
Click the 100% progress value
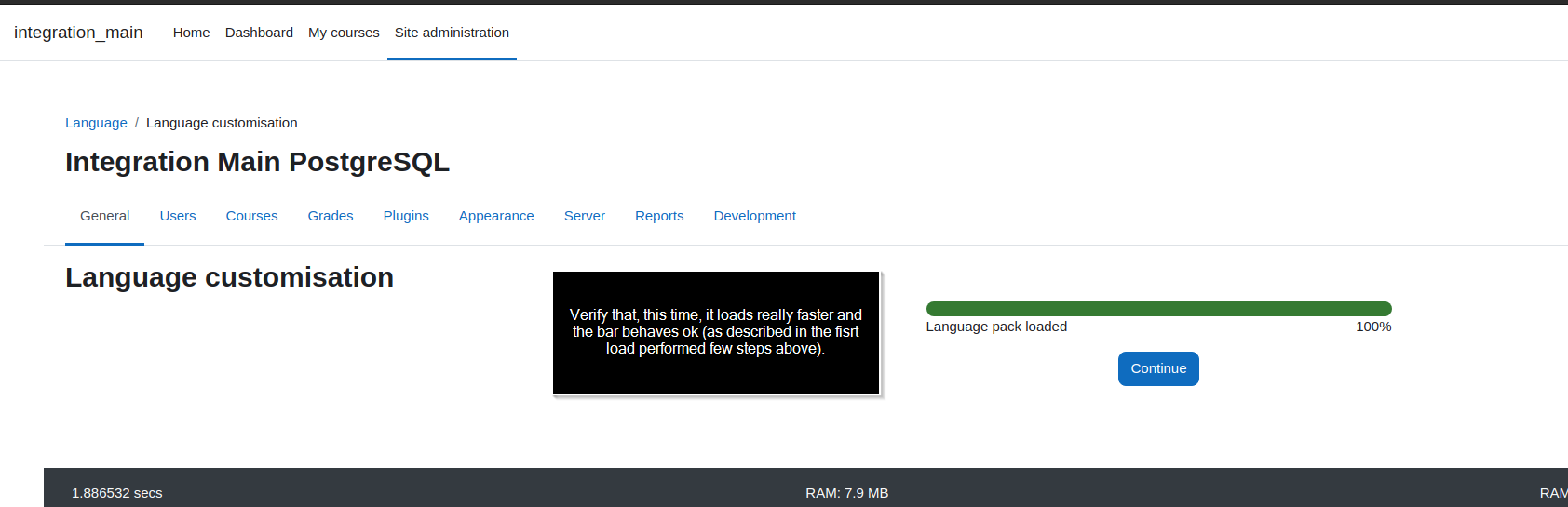tap(1373, 327)
